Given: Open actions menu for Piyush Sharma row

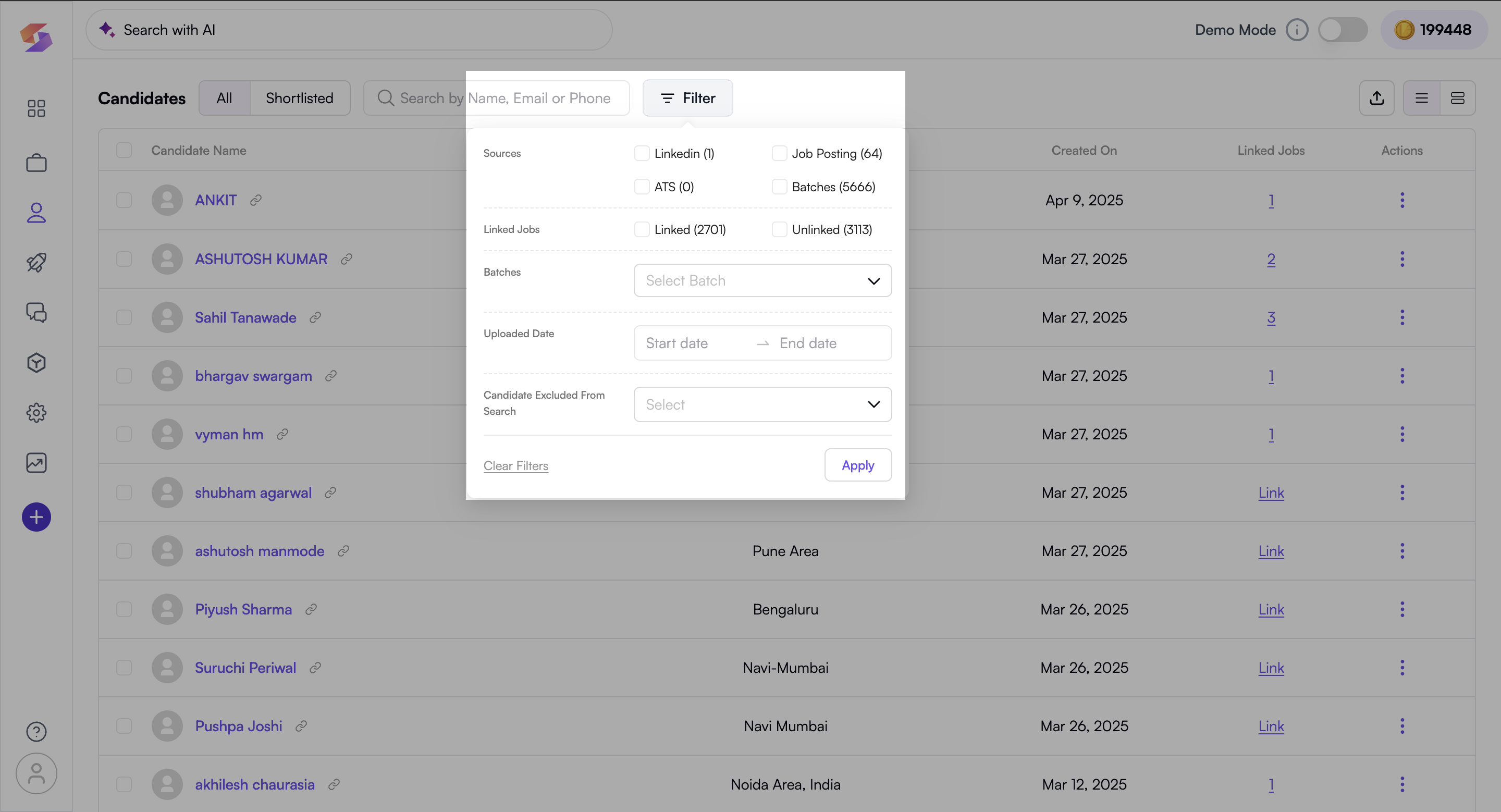Looking at the screenshot, I should 1402,609.
